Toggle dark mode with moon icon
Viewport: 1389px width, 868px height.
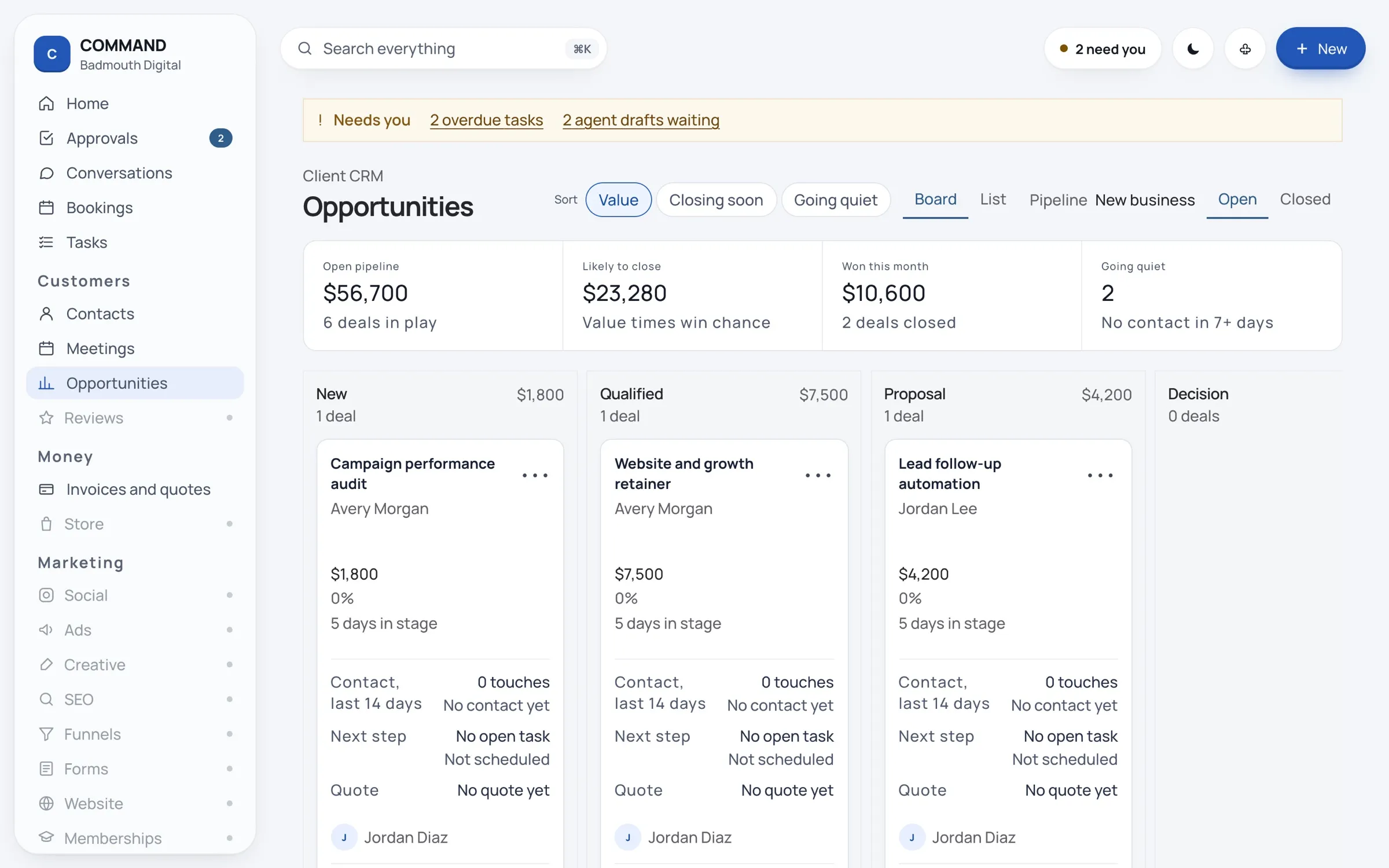pos(1193,49)
